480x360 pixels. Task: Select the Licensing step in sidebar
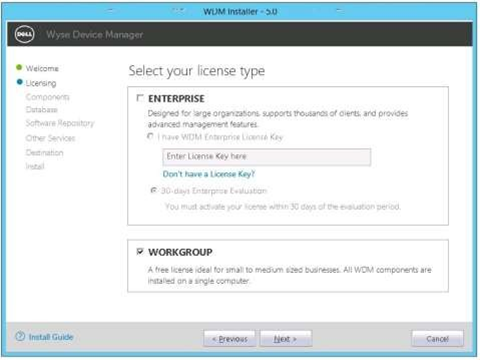coord(41,83)
